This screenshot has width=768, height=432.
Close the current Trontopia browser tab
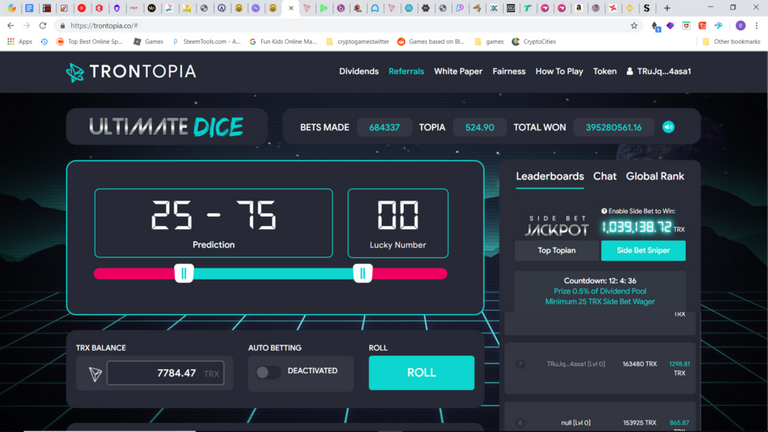(291, 8)
